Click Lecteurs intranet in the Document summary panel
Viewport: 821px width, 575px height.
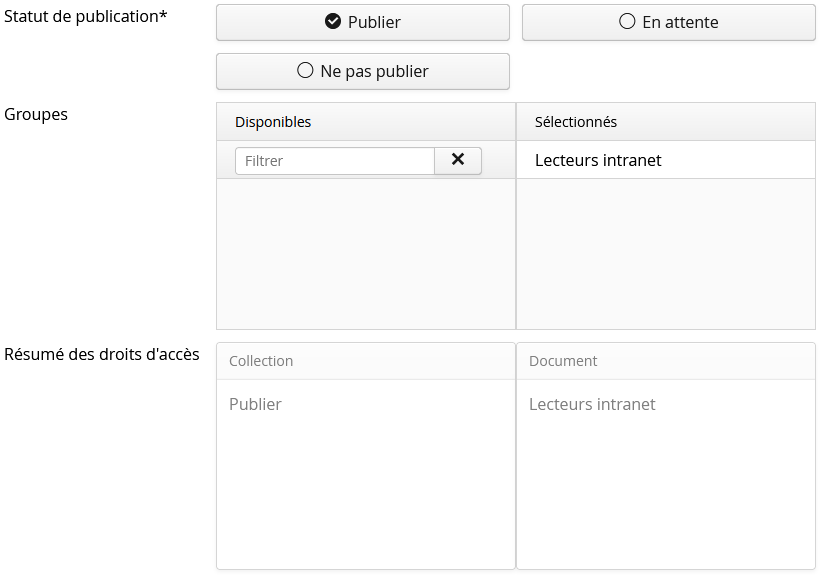pyautogui.click(x=592, y=404)
